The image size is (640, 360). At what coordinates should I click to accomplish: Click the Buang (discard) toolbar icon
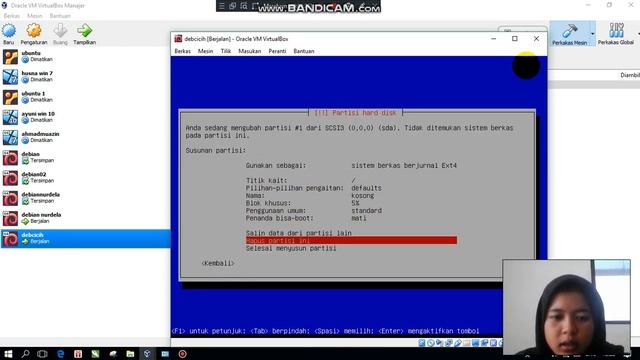(60, 34)
